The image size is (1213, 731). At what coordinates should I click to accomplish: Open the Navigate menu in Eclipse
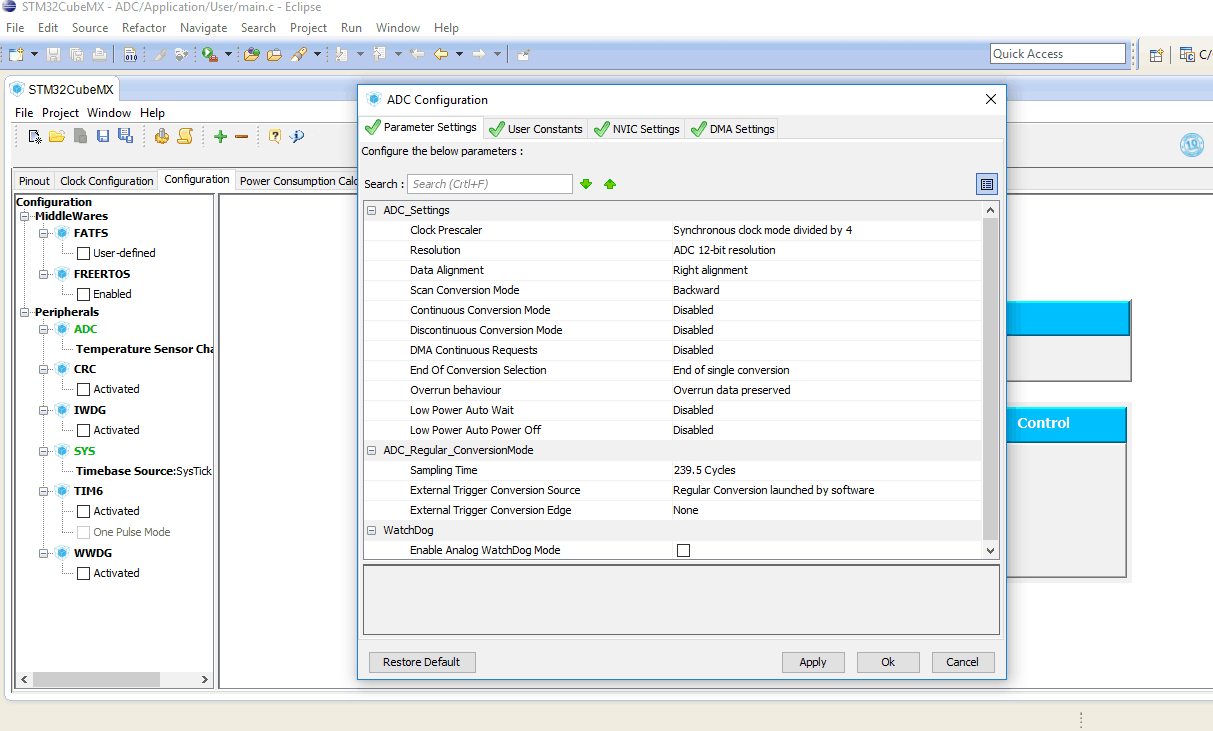click(x=203, y=28)
